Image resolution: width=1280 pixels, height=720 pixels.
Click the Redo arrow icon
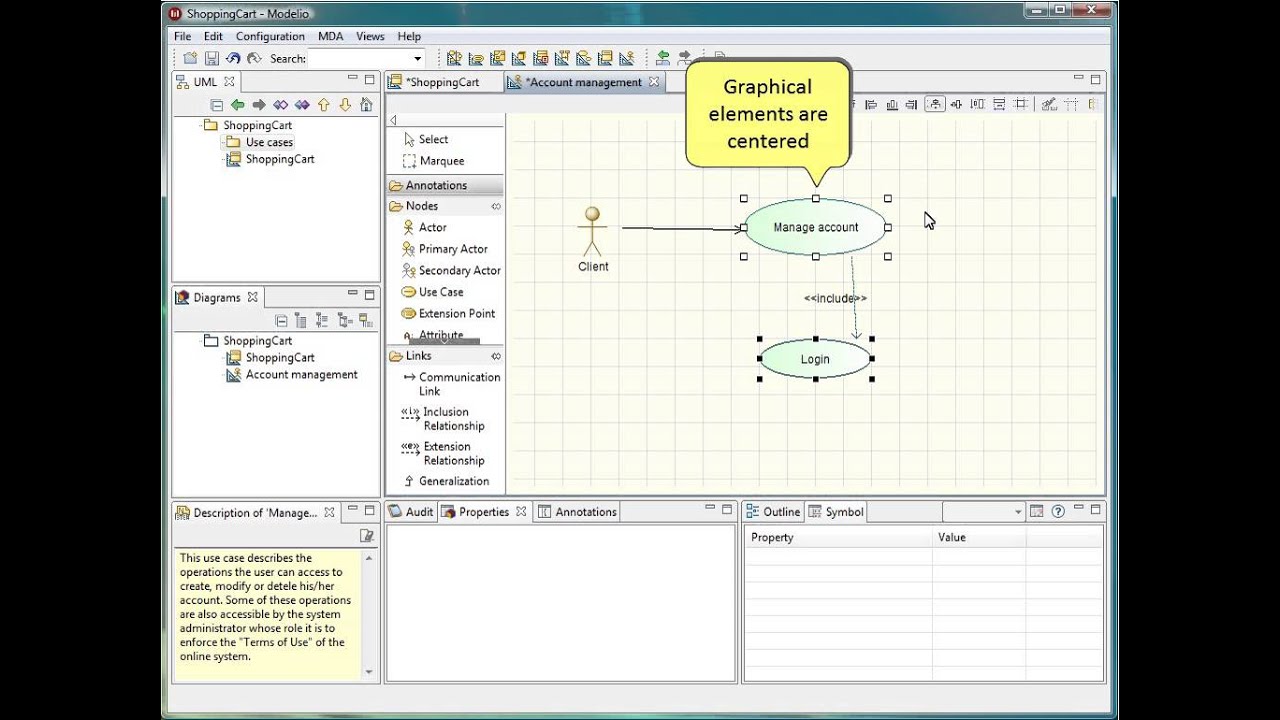pyautogui.click(x=254, y=59)
